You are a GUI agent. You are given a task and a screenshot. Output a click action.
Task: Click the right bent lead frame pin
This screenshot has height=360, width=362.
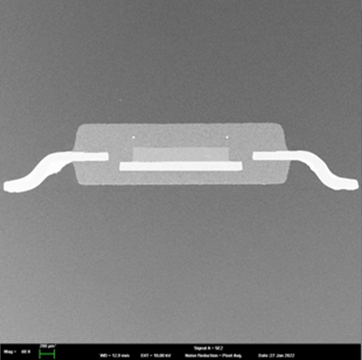click(x=305, y=169)
